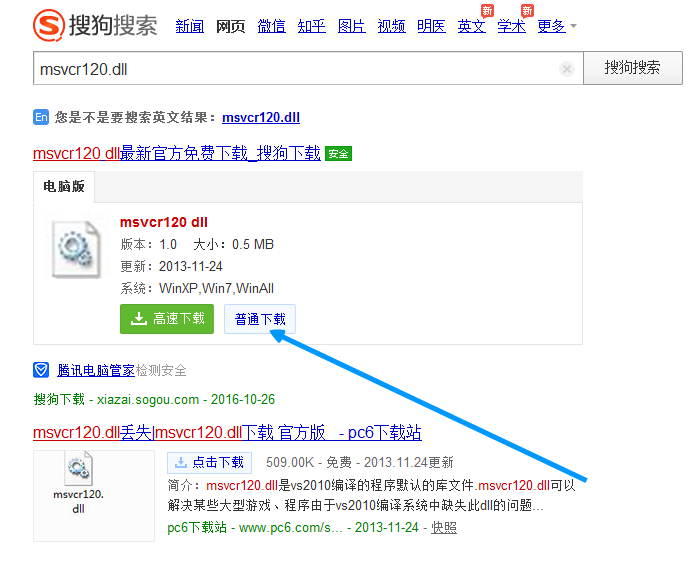Open the pc6下载站 msvcr120.dll result title

[x=227, y=432]
